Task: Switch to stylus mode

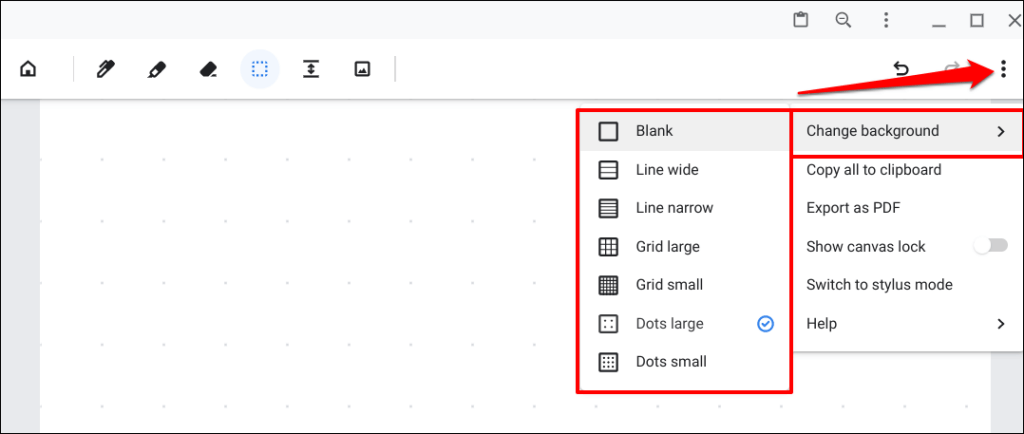Action: [879, 285]
